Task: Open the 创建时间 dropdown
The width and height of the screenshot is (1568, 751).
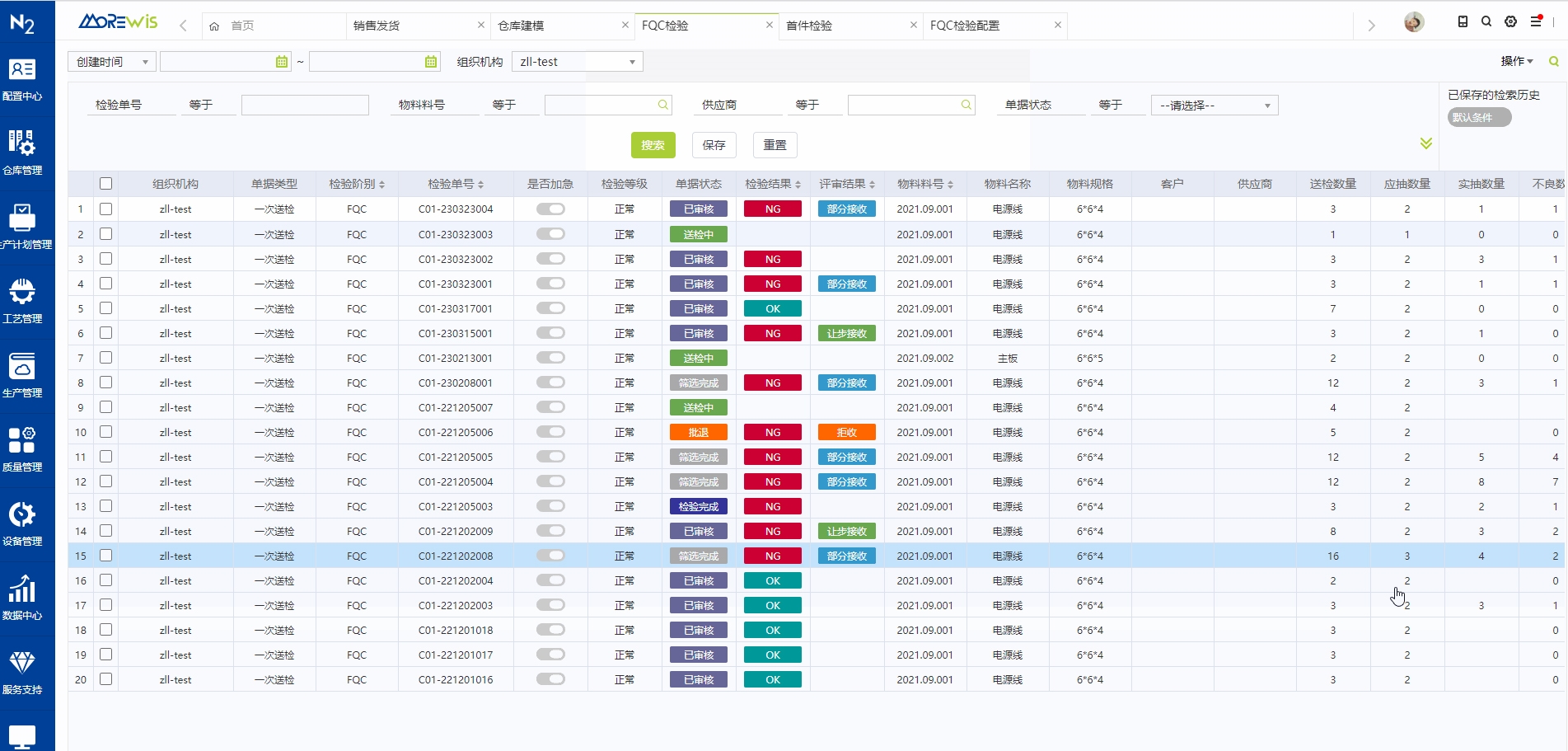Action: 111,62
